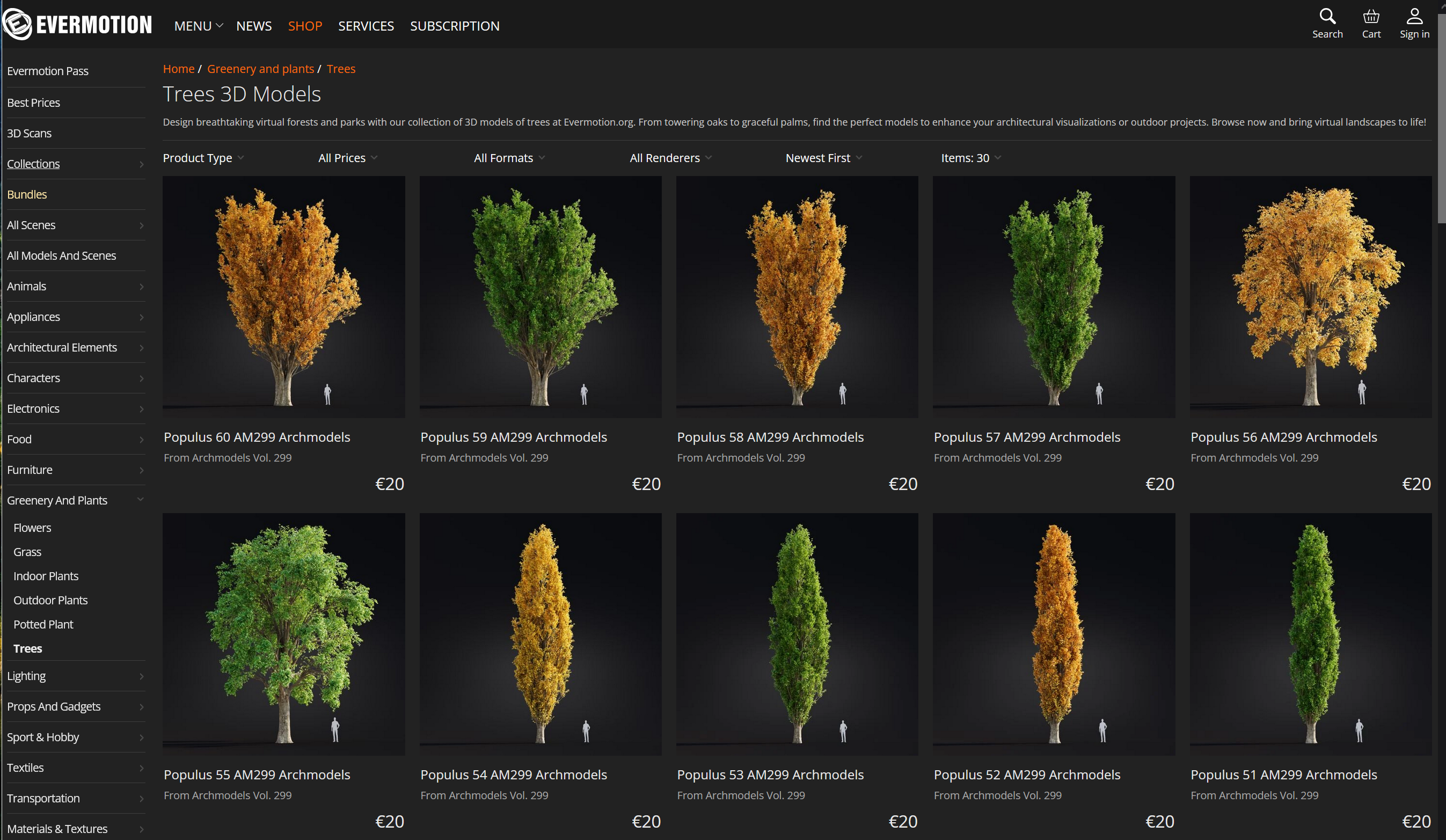Expand the All Scenes sidebar chevron
1446x840 pixels.
141,225
